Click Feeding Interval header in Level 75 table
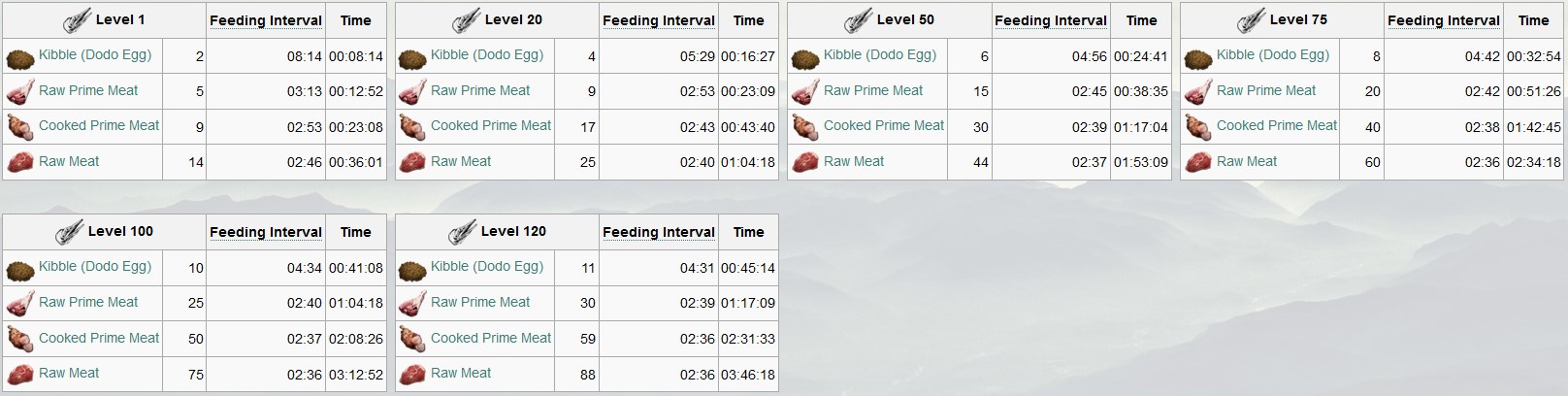Image resolution: width=1568 pixels, height=396 pixels. point(1444,20)
